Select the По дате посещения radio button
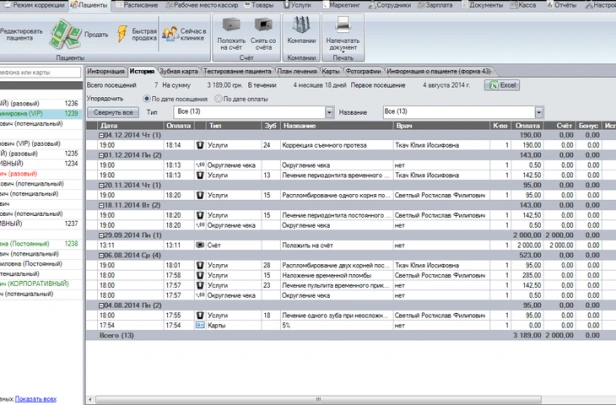 click(x=147, y=99)
